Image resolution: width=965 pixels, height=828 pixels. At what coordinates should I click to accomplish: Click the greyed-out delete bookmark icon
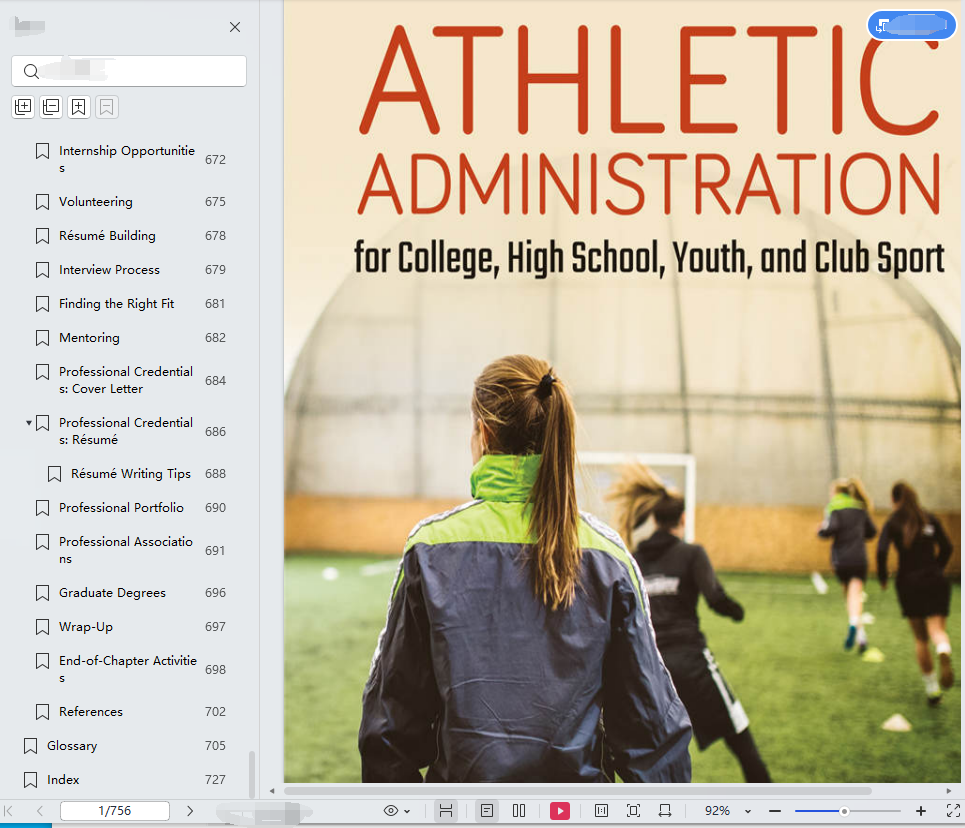tap(106, 107)
